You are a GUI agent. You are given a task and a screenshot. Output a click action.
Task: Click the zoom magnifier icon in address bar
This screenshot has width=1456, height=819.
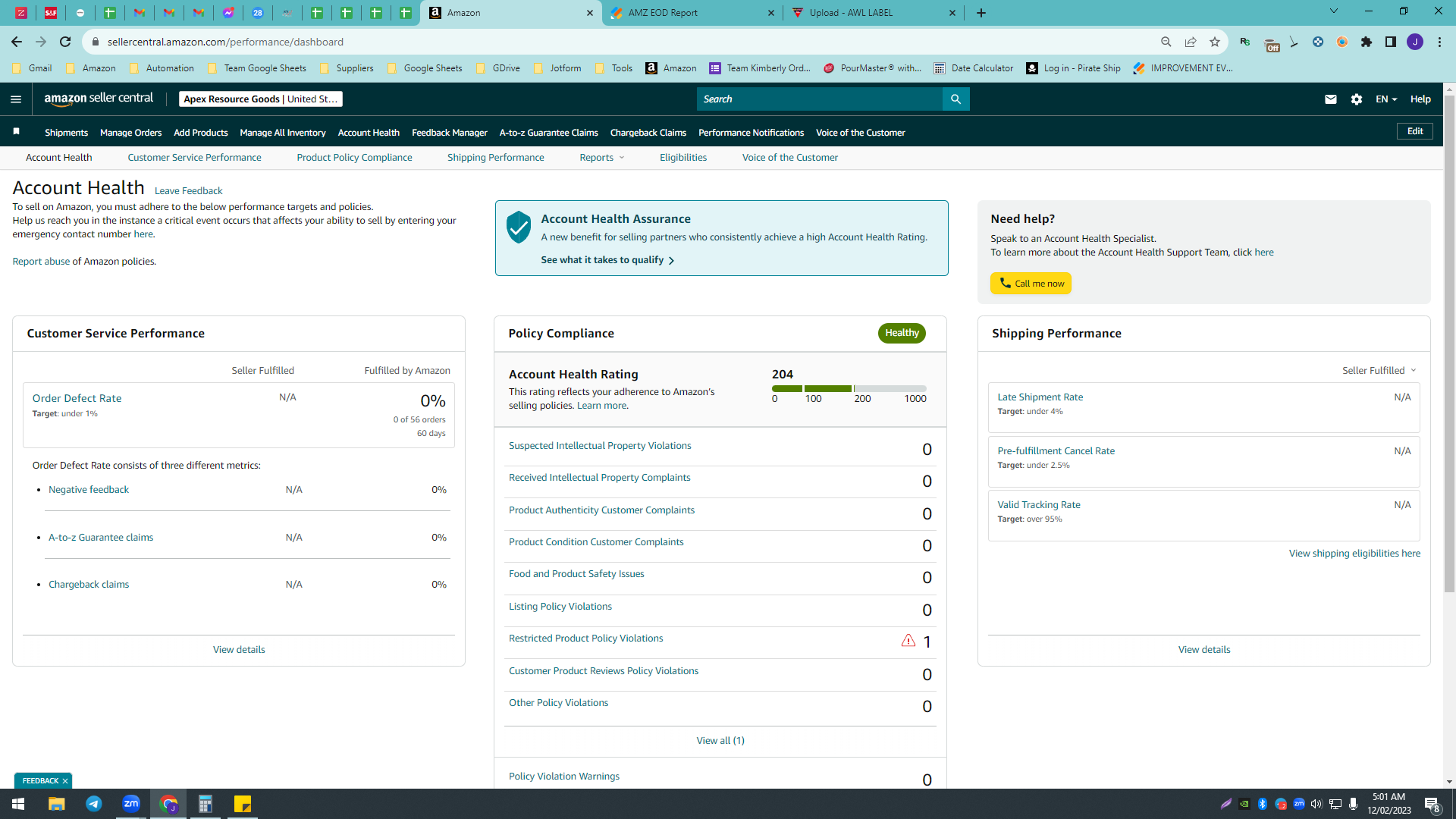coord(1166,42)
